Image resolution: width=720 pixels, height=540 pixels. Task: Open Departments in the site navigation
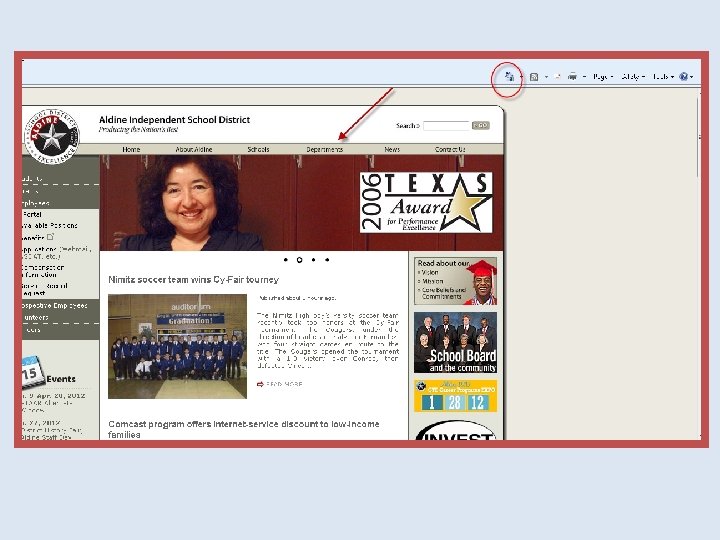coord(324,149)
